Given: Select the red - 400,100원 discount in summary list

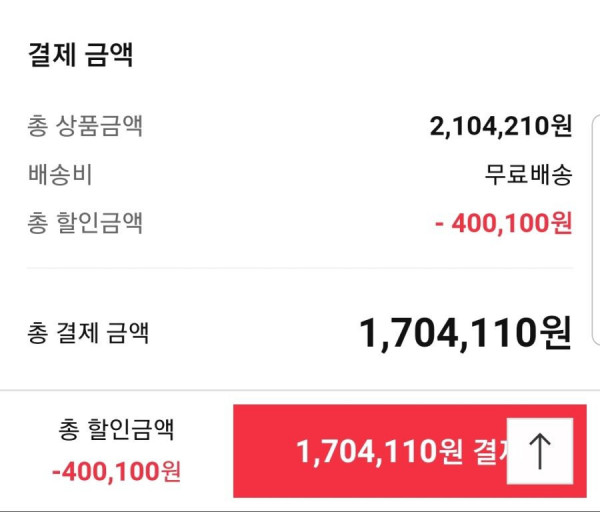Looking at the screenshot, I should (504, 223).
